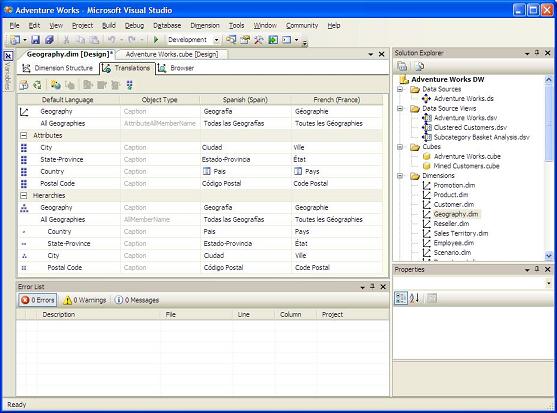Image resolution: width=557 pixels, height=413 pixels.
Task: Click the Alphabetical sort icon in Properties
Action: pyautogui.click(x=414, y=298)
